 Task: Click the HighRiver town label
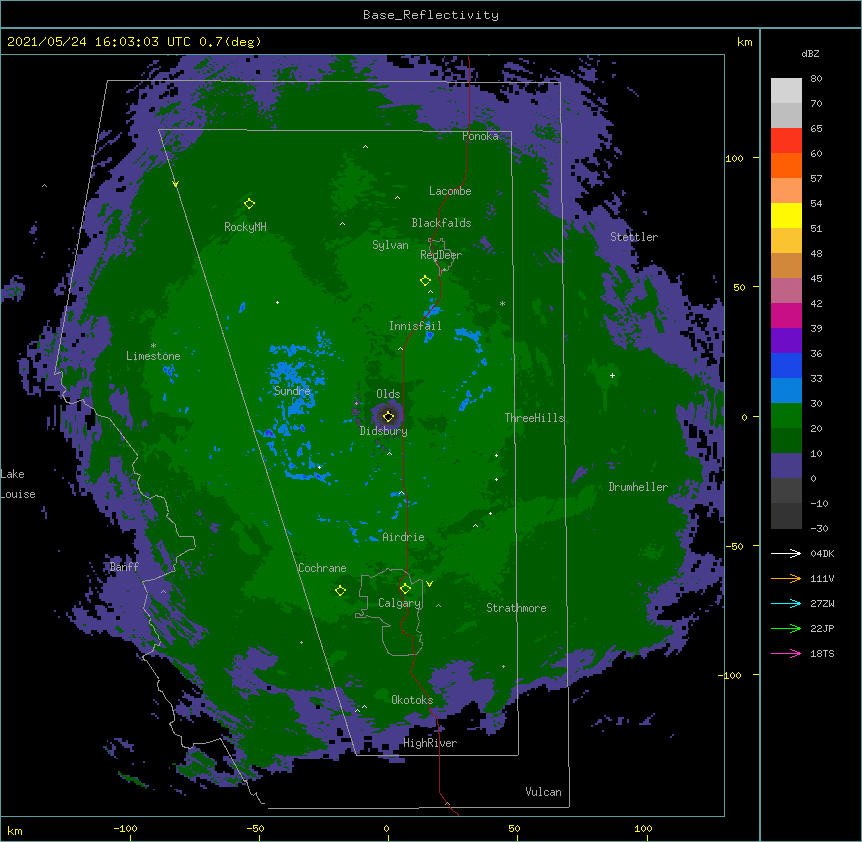[x=430, y=743]
